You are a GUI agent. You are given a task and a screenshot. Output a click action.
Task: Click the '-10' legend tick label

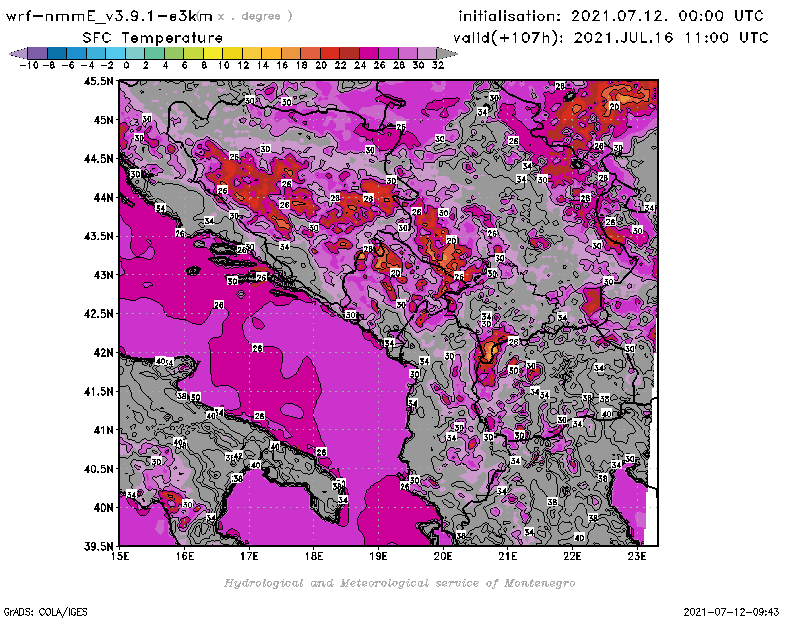(x=28, y=65)
